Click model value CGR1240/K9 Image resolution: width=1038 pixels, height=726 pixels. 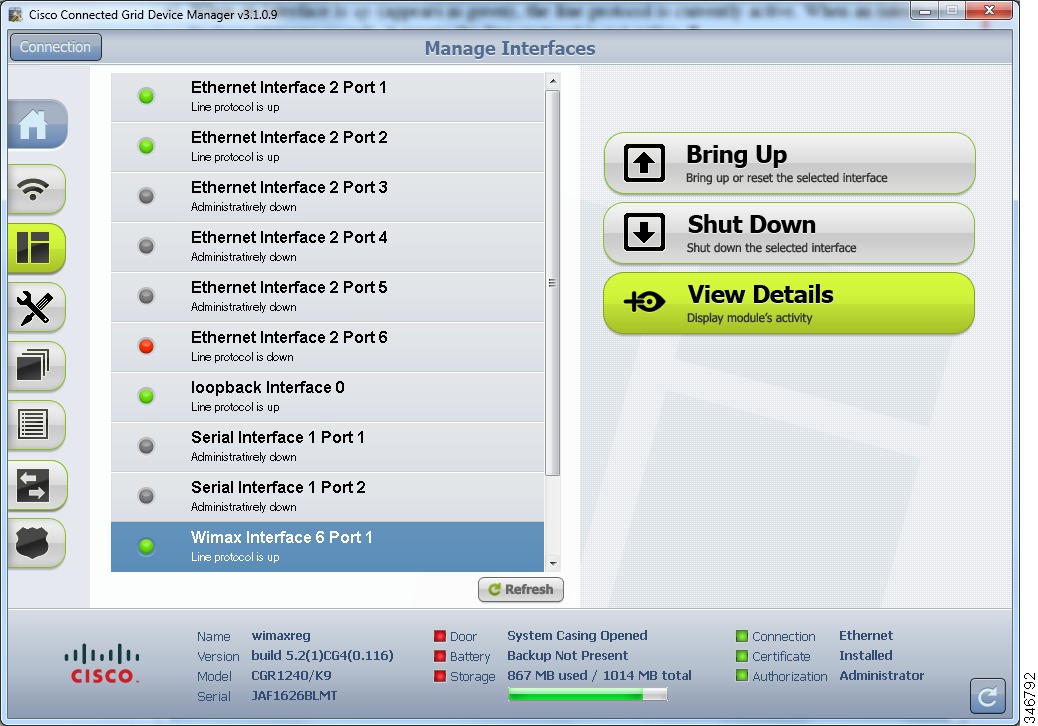click(x=291, y=675)
